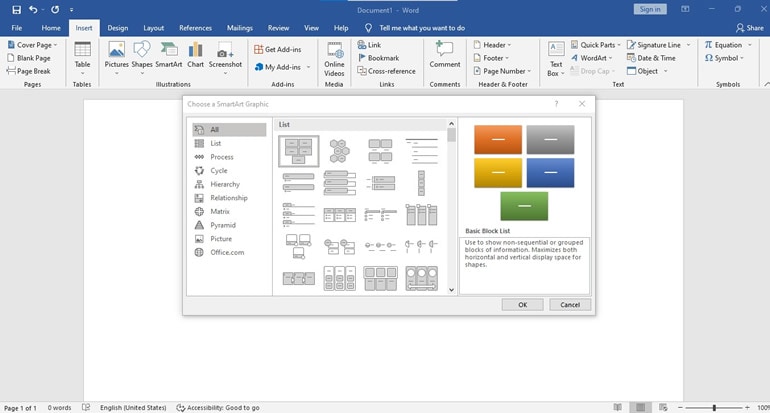Add a Comment from the ribbon
This screenshot has width=770, height=413.
444,55
